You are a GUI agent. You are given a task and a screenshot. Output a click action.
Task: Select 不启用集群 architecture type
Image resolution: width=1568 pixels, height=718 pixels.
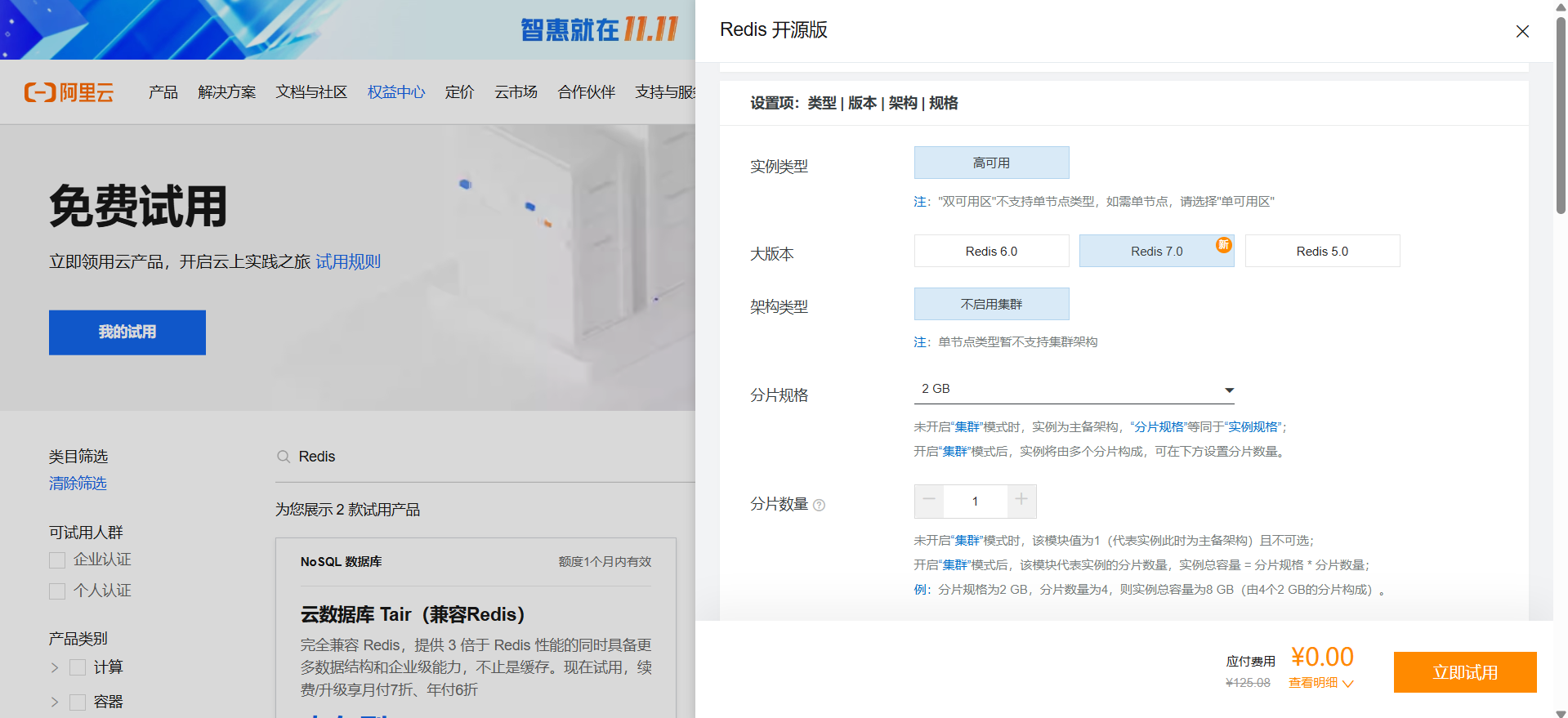991,304
